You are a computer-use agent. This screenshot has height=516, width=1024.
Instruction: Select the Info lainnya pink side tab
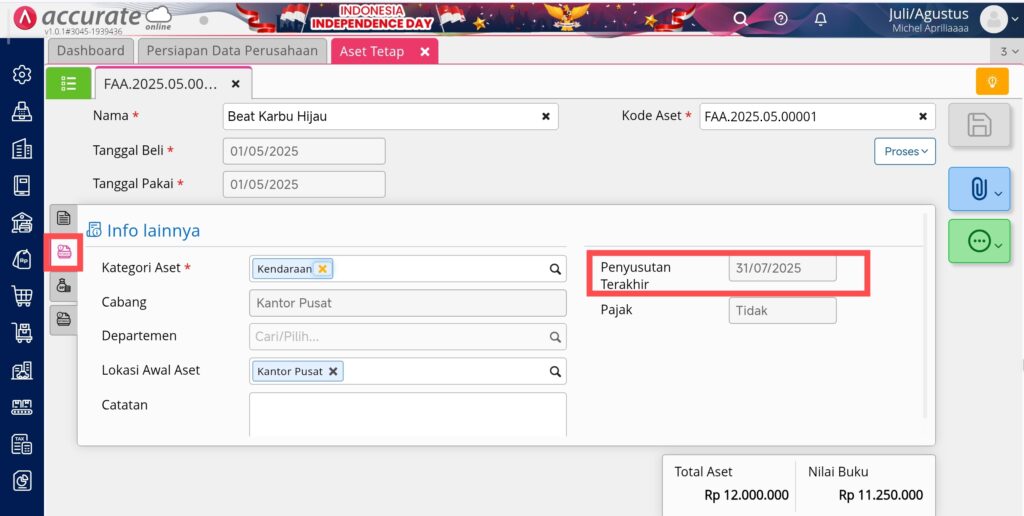(63, 252)
